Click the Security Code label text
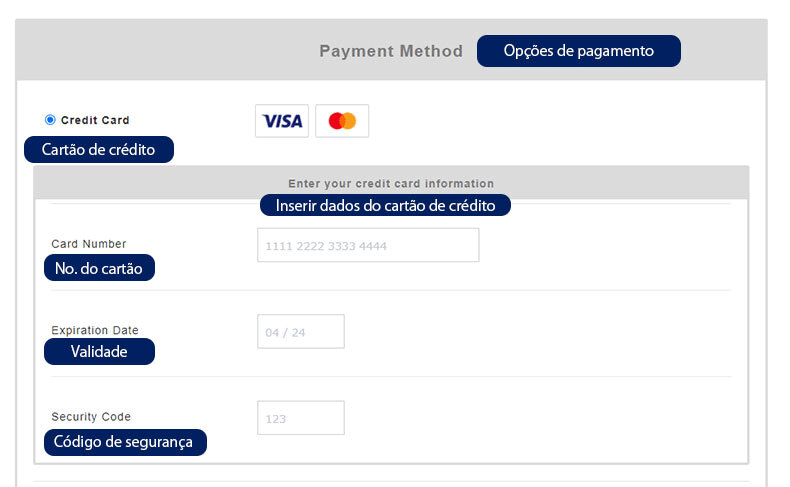 pos(91,417)
